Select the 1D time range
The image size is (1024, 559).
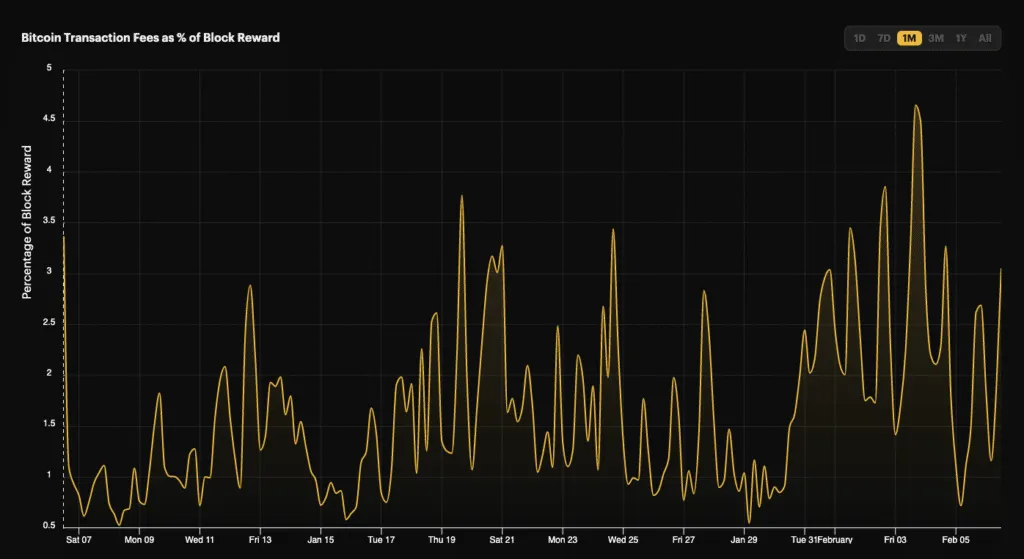coord(859,39)
